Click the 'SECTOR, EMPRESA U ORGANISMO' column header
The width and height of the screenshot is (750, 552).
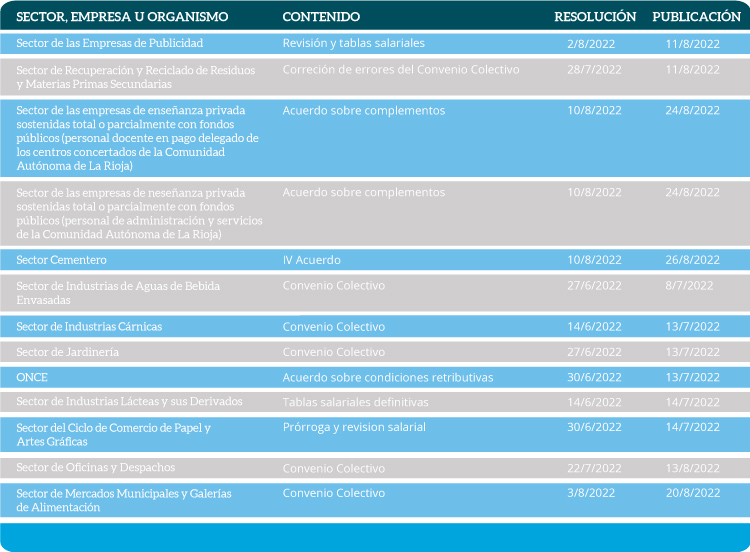(x=122, y=17)
